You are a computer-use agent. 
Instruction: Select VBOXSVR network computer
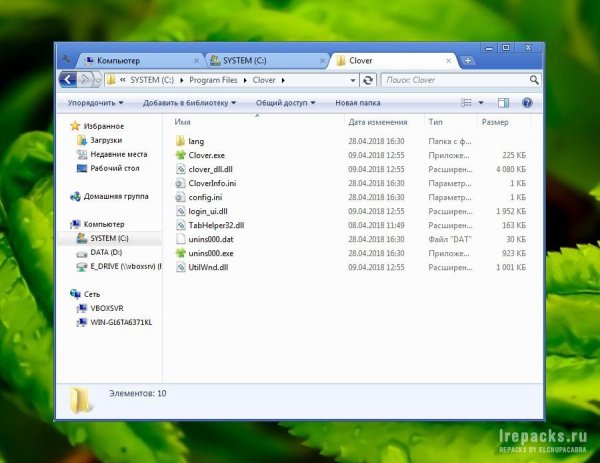pos(106,308)
